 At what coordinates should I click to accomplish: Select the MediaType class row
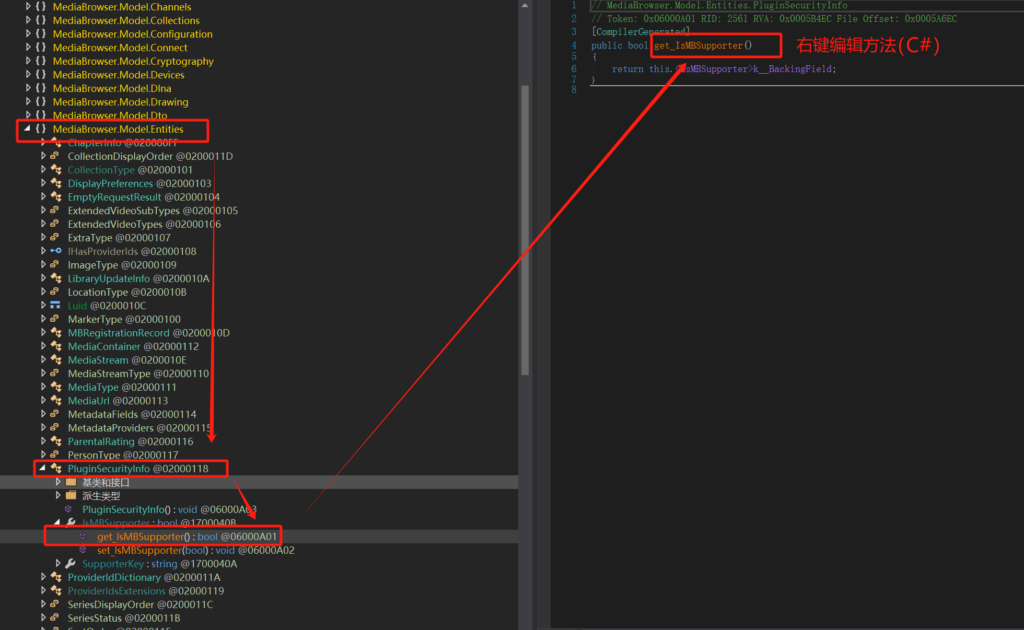point(122,387)
